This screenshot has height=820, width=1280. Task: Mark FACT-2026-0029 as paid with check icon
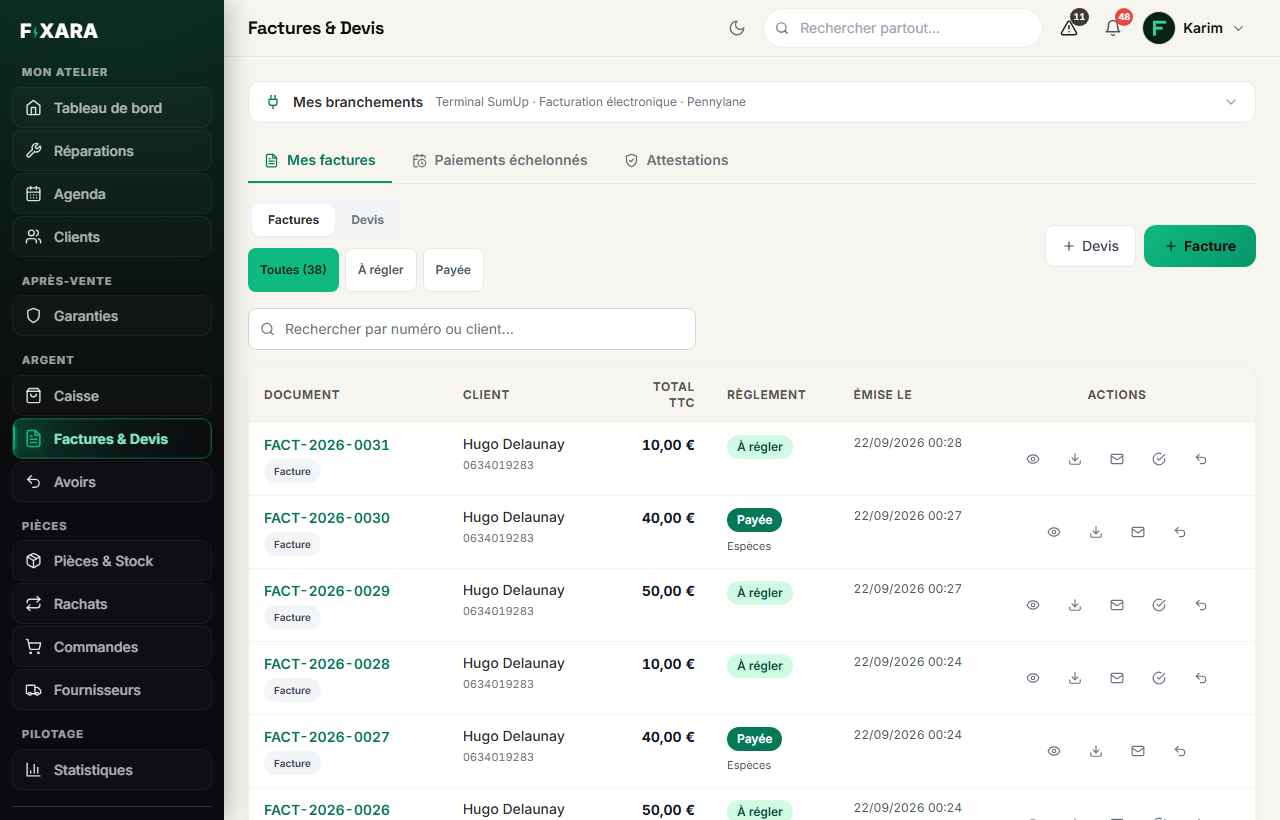1159,605
